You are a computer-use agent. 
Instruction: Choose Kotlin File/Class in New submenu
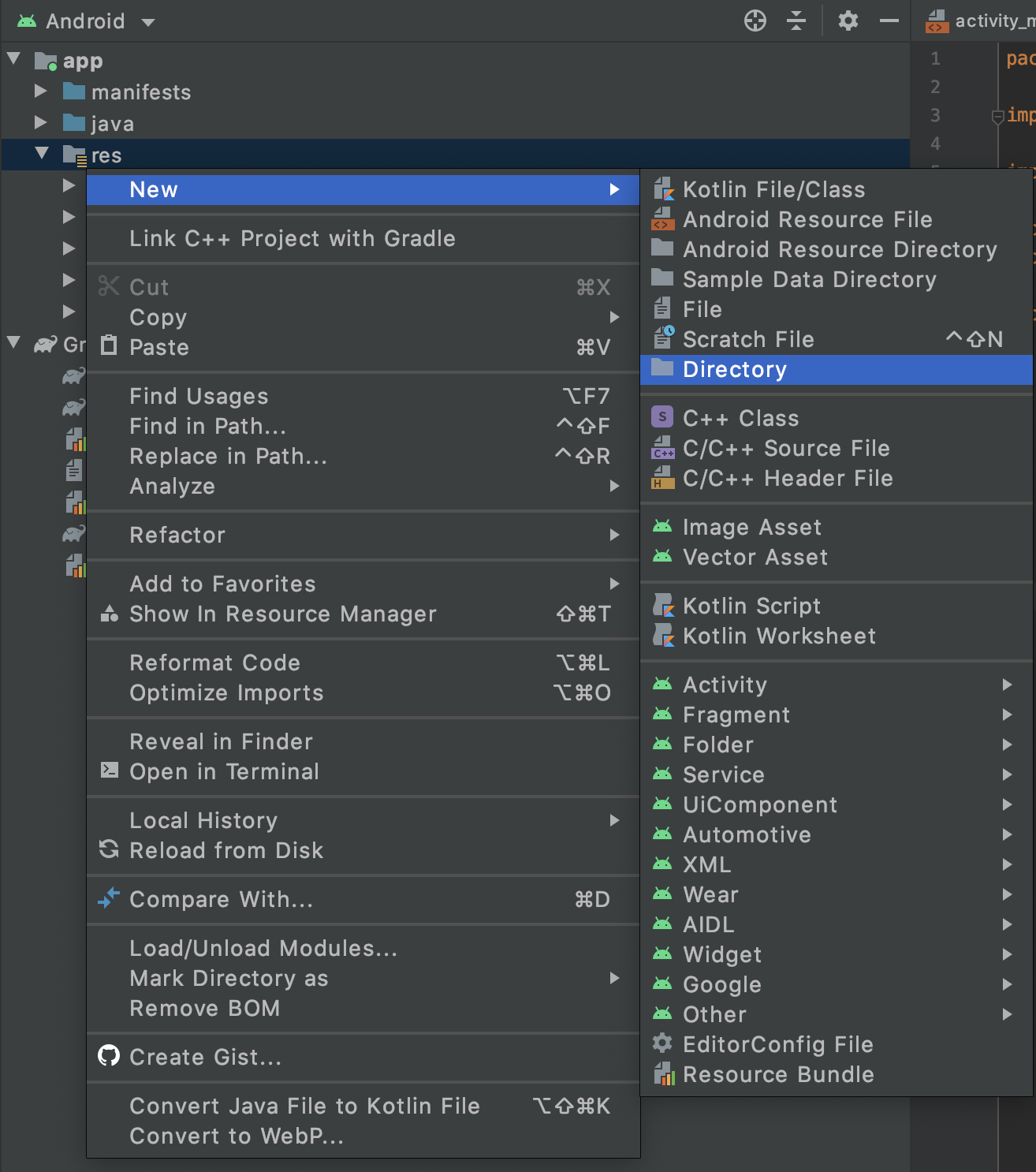pos(837,190)
